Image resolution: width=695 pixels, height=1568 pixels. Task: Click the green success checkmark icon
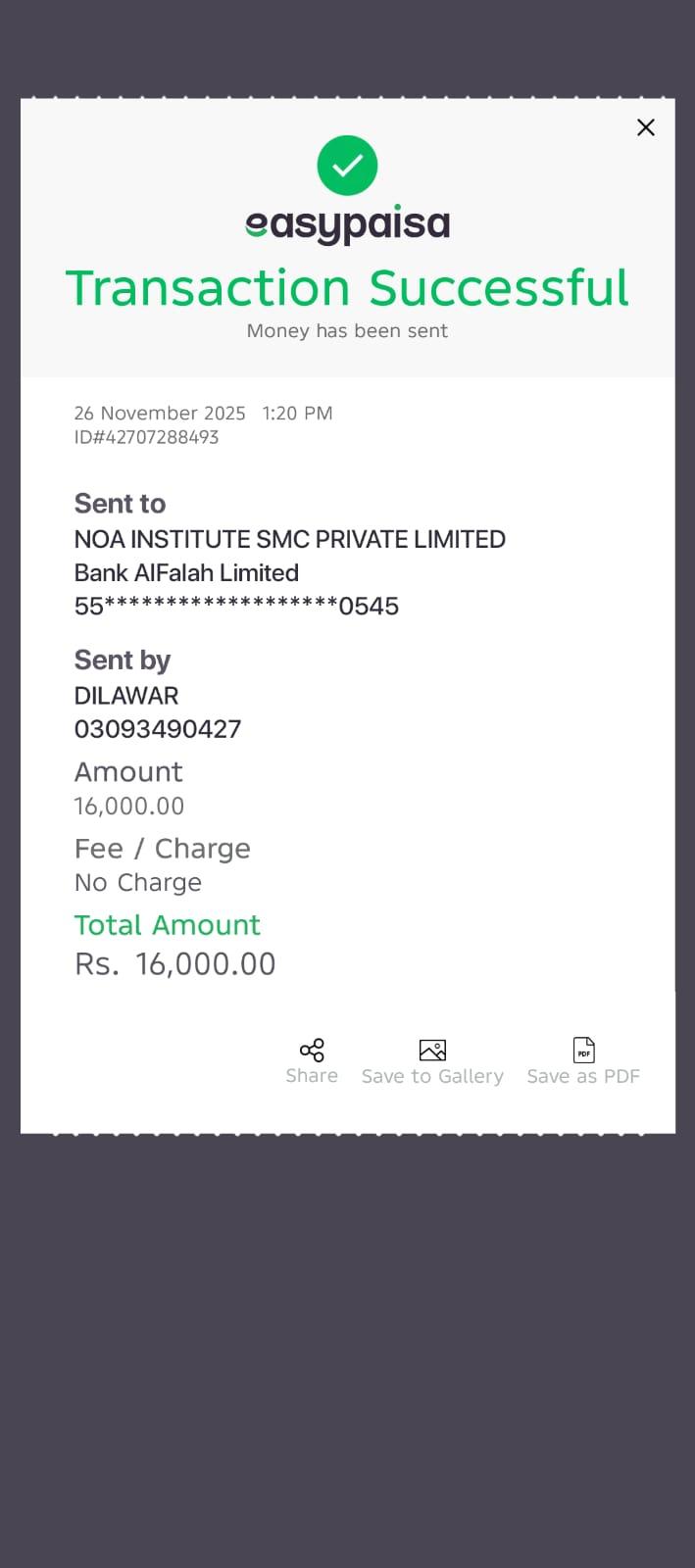347,166
